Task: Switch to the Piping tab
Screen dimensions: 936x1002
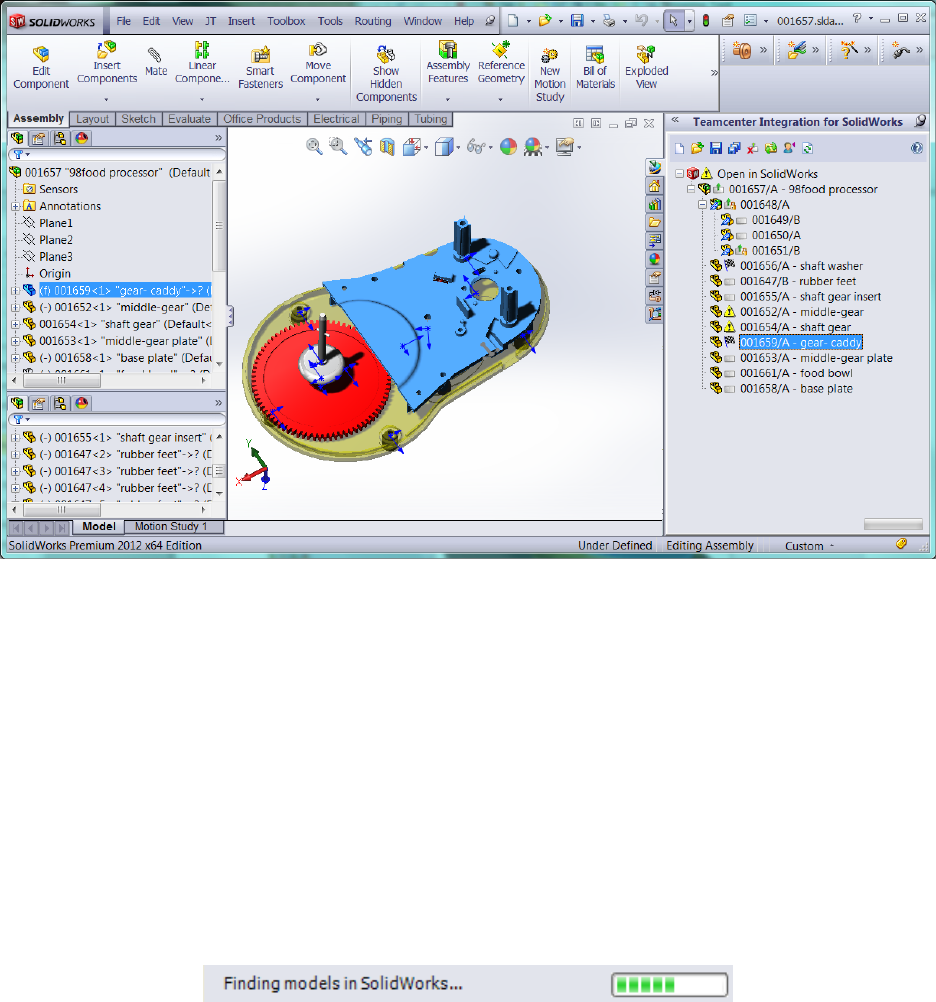Action: click(x=387, y=119)
